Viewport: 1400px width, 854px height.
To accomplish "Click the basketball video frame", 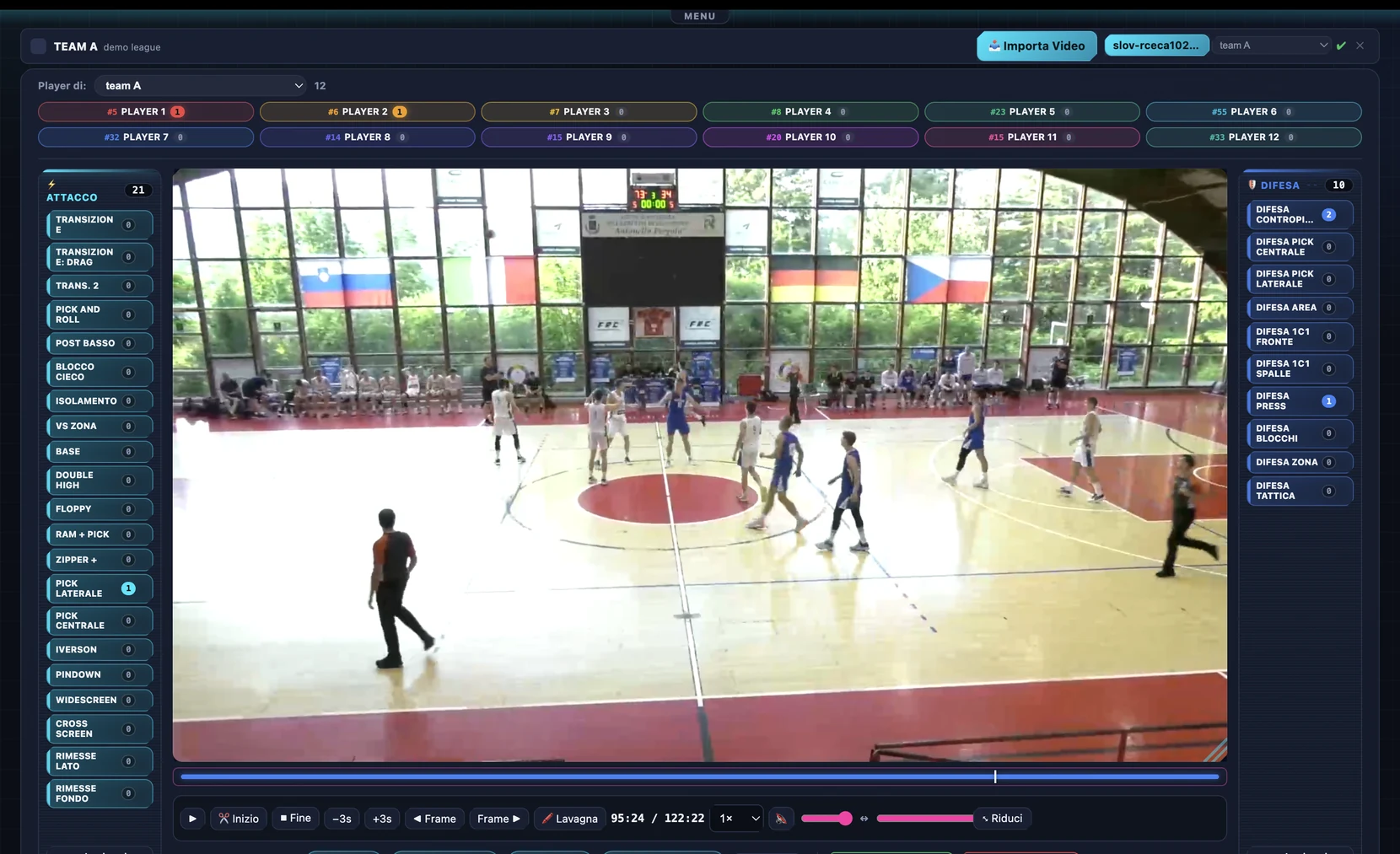I will pos(700,465).
